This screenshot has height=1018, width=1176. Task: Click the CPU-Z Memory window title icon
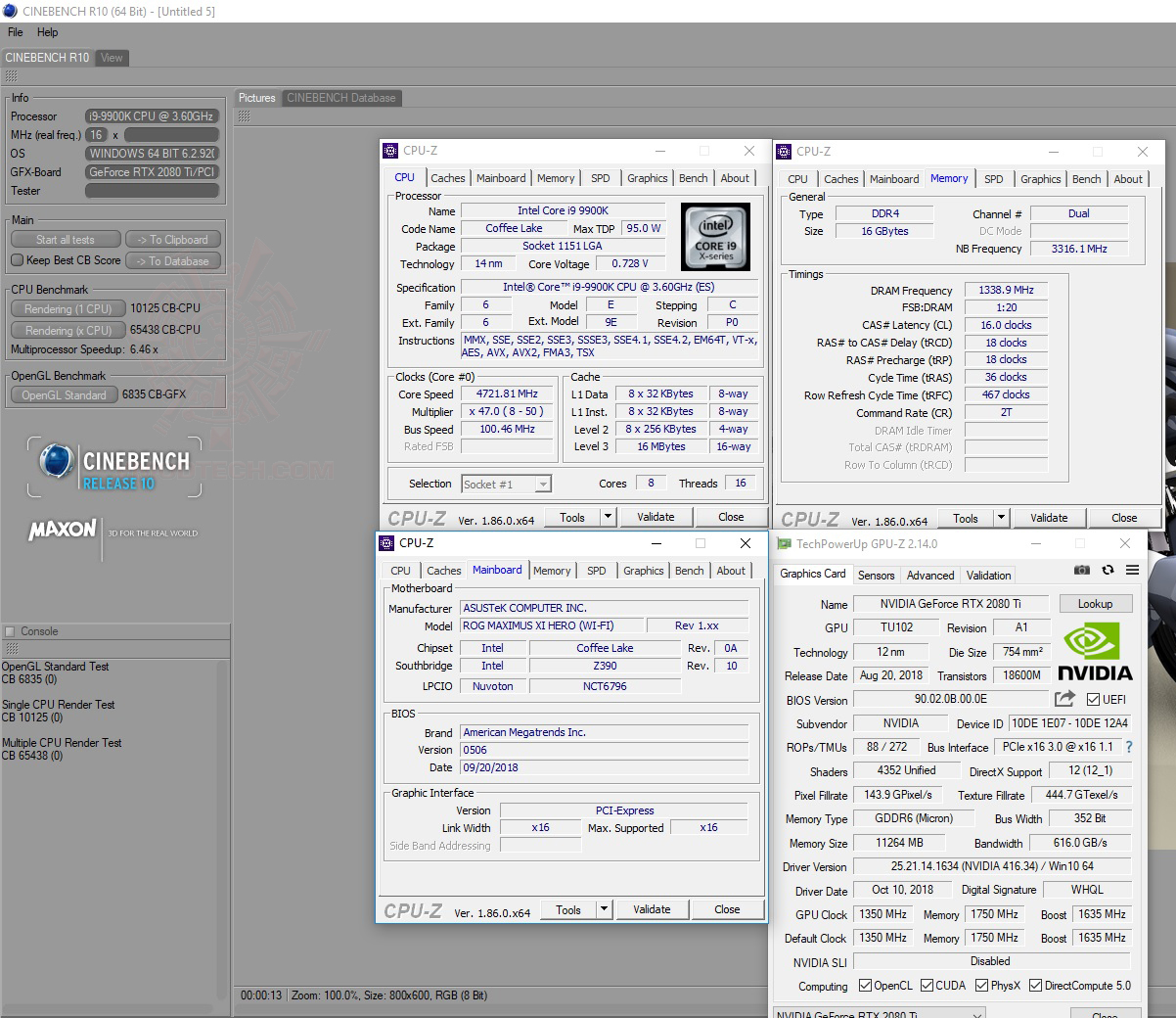pyautogui.click(x=785, y=152)
